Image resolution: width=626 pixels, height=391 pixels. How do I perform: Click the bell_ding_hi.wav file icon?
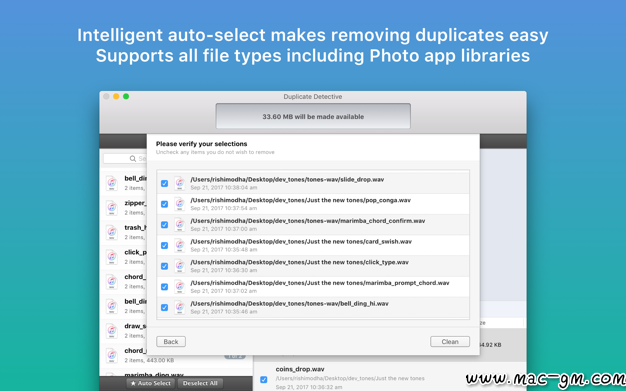point(180,307)
